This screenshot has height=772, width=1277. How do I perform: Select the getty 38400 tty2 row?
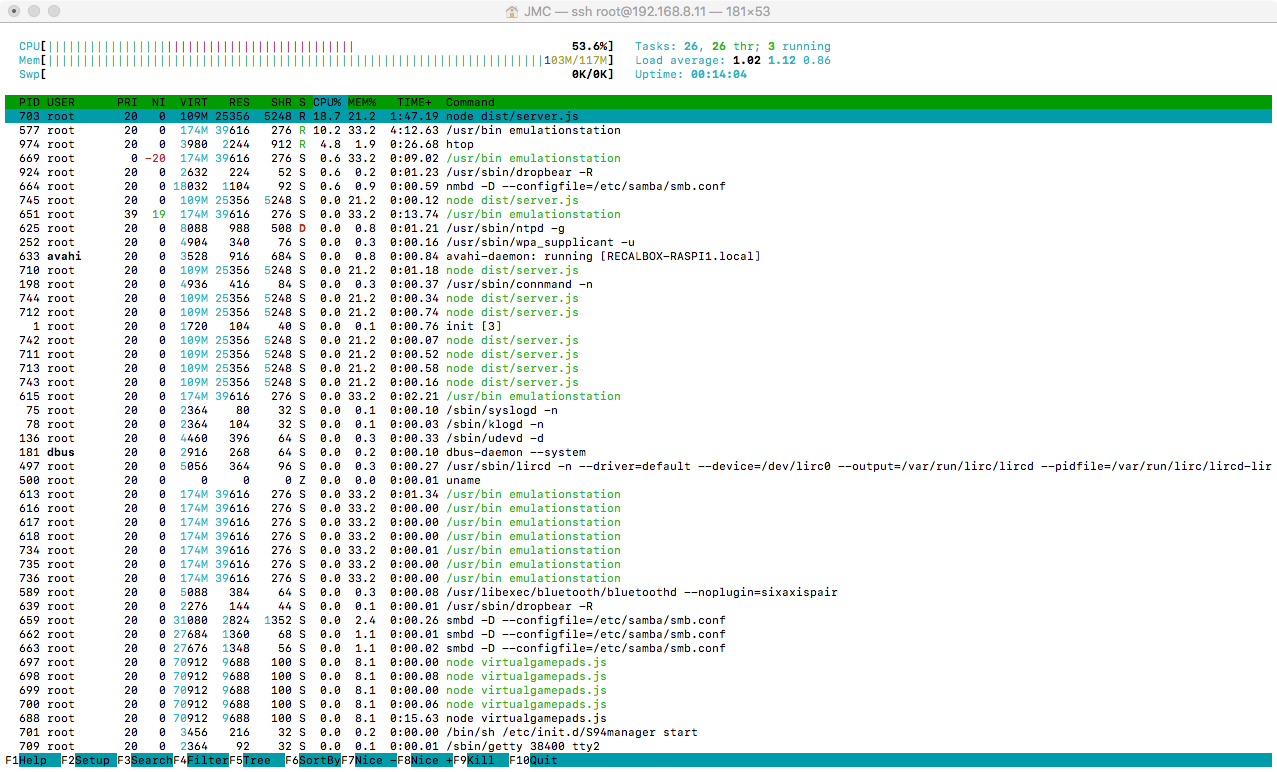638,746
